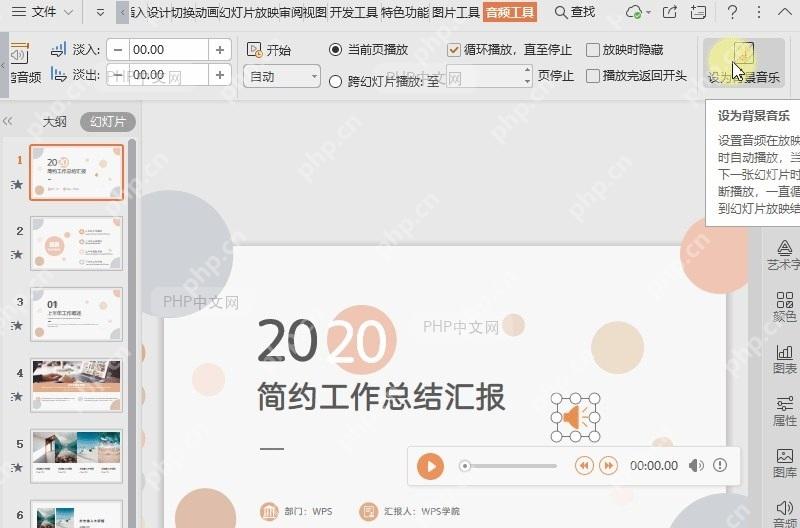Image resolution: width=800 pixels, height=528 pixels.
Task: Open the more options vertical dots
Action: coord(759,12)
